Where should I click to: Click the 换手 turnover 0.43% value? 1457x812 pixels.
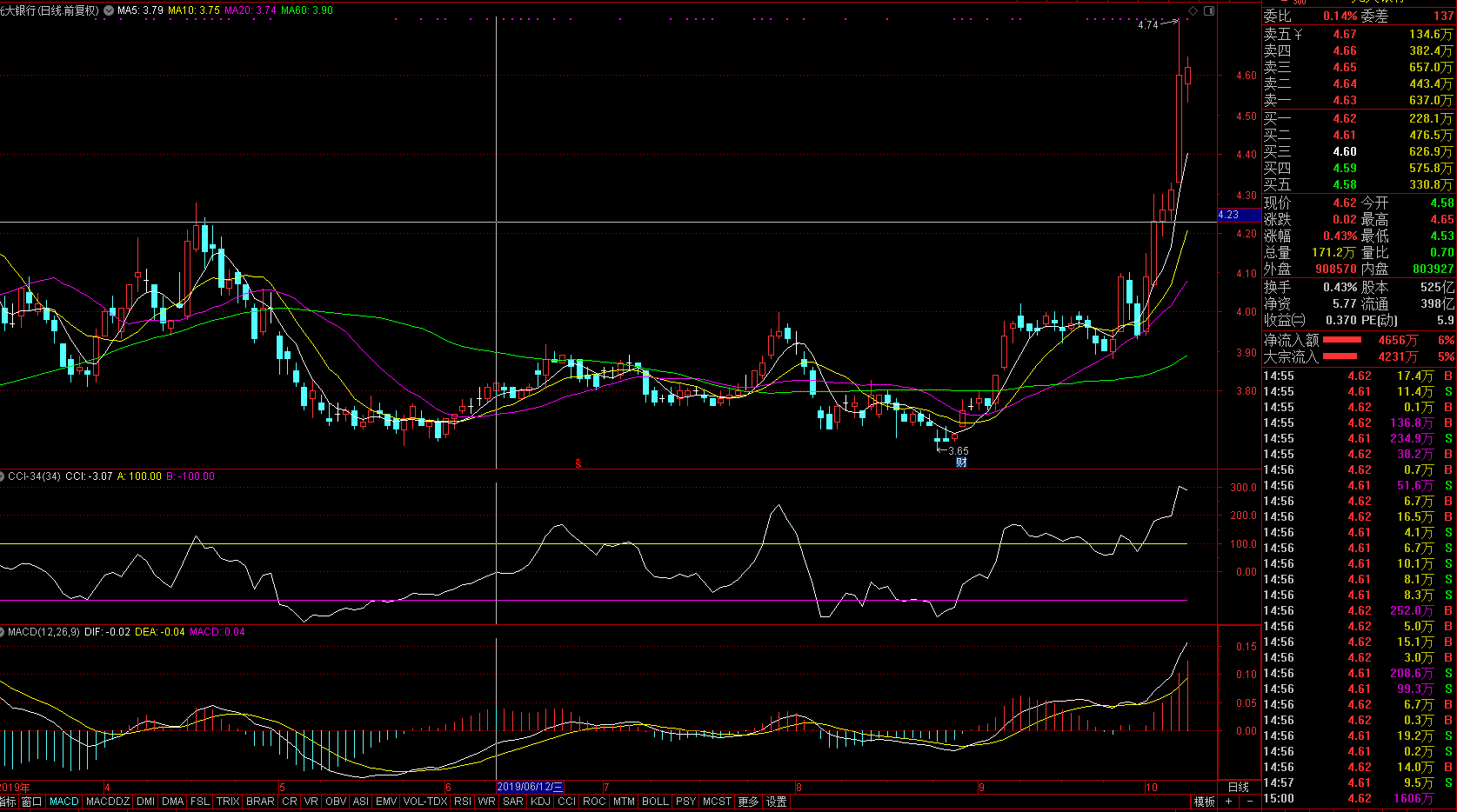[1340, 287]
